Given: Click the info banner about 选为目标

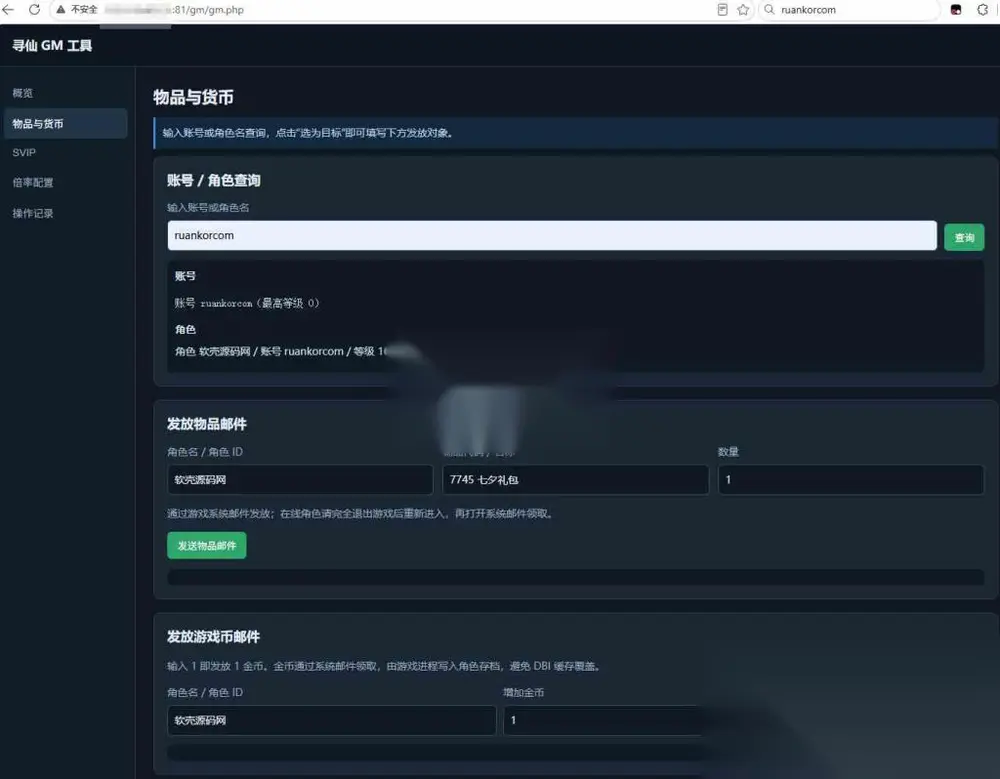Looking at the screenshot, I should (576, 133).
